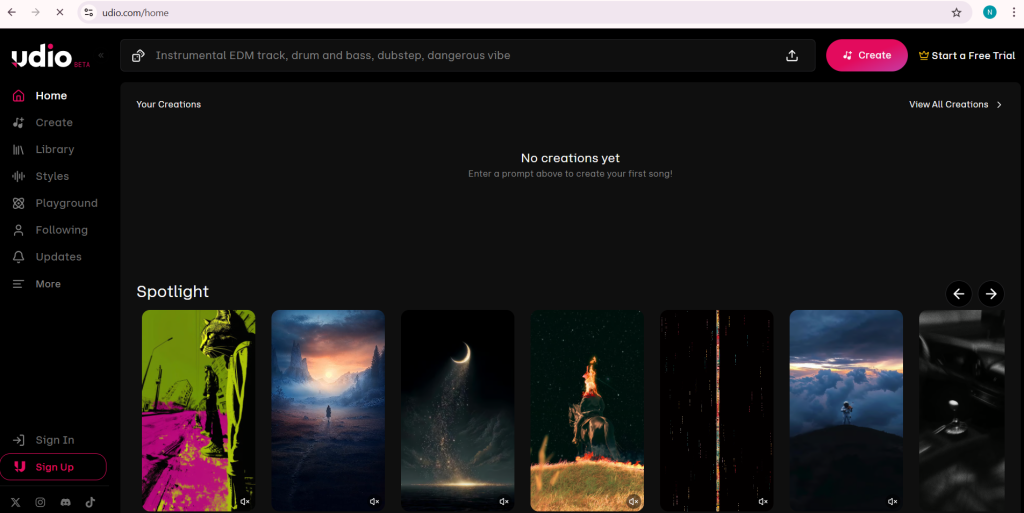The width and height of the screenshot is (1024, 513).
Task: Click the song prompt input field
Action: [460, 56]
